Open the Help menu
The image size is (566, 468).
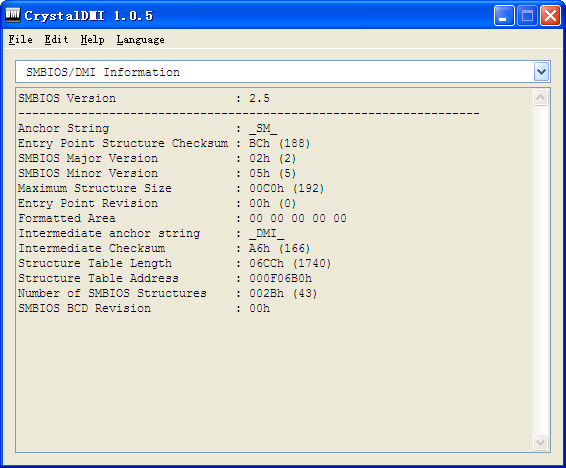92,39
